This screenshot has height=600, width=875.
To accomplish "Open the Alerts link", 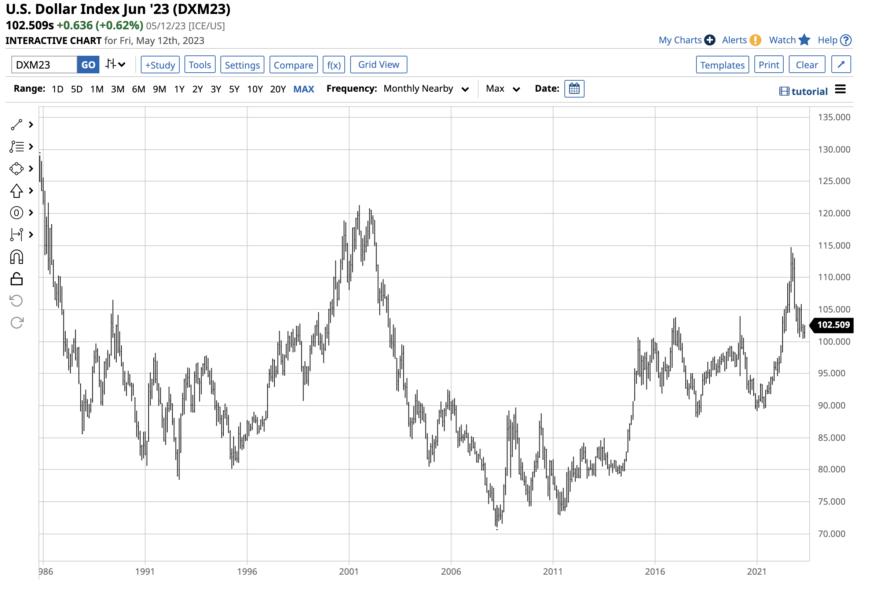I will point(734,40).
